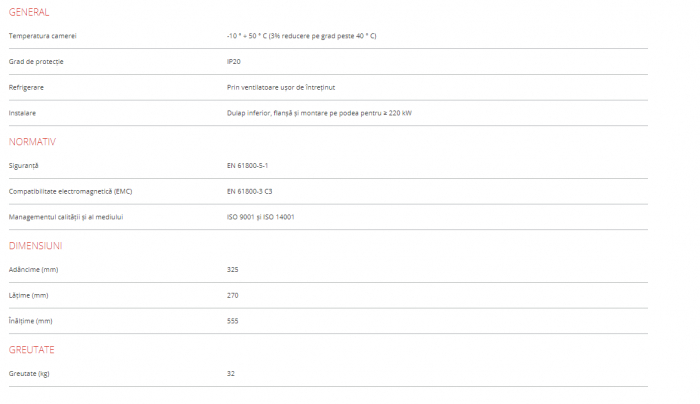Click the temperature range value text

click(301, 36)
